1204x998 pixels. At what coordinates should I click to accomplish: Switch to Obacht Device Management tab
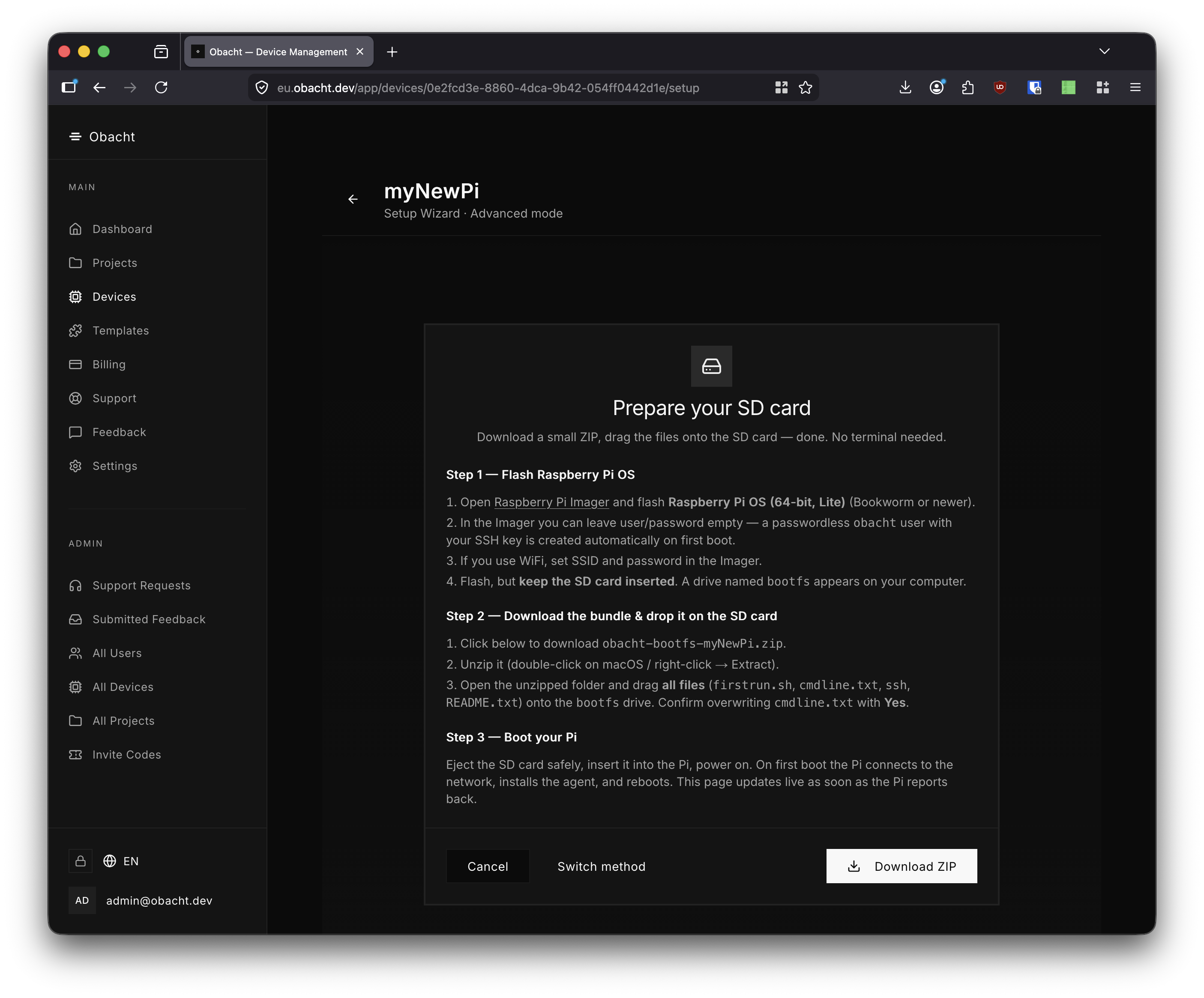click(x=279, y=51)
